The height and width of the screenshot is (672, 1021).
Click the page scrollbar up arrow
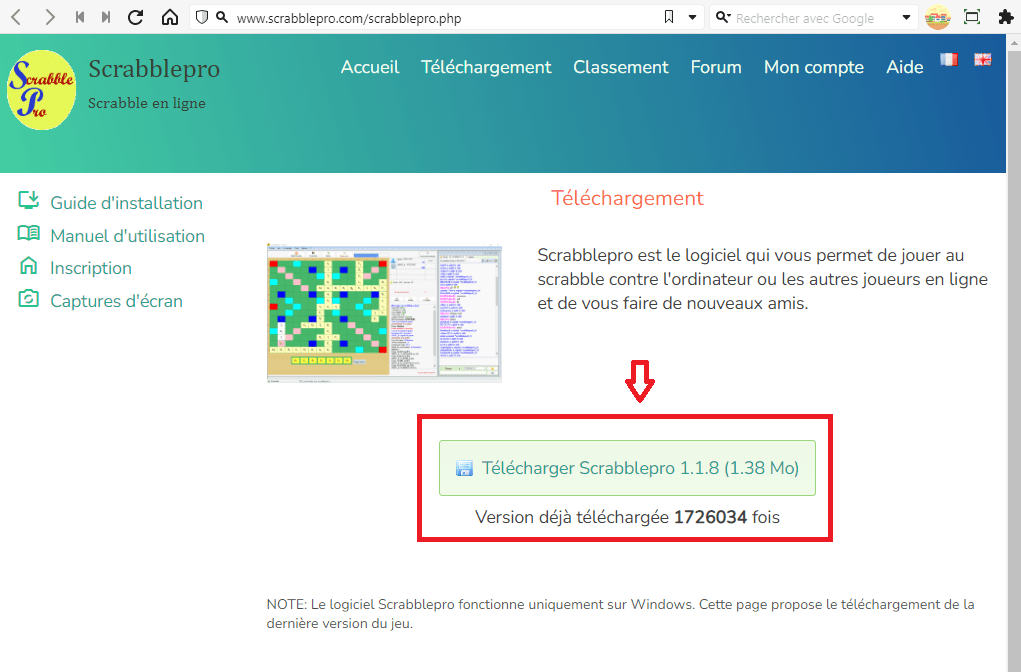[1014, 43]
